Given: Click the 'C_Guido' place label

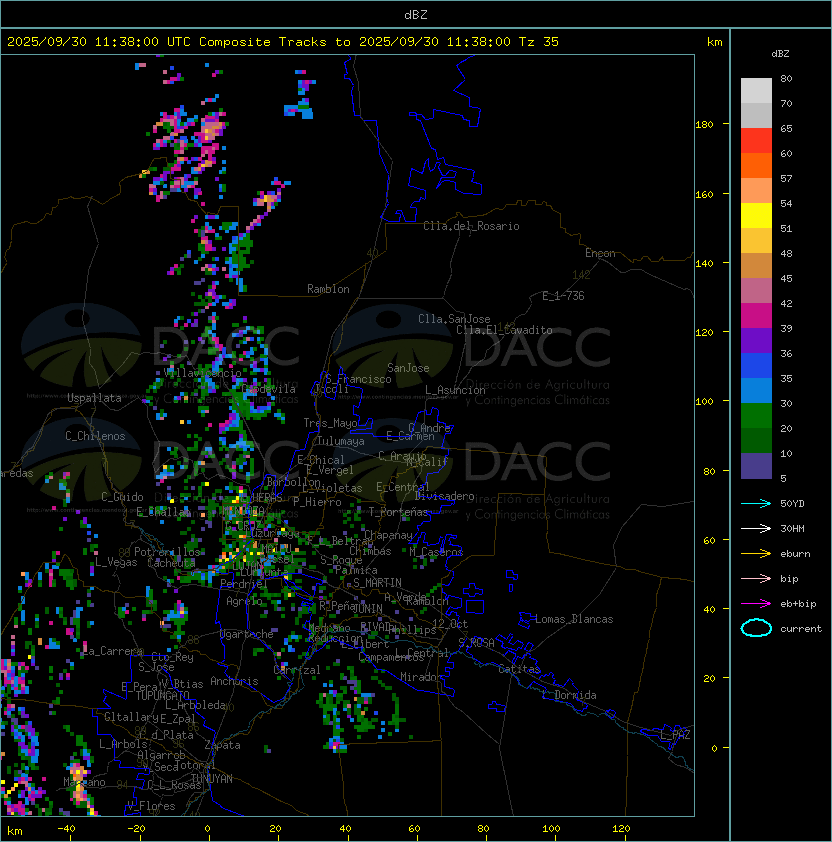Looking at the screenshot, I should 122,497.
